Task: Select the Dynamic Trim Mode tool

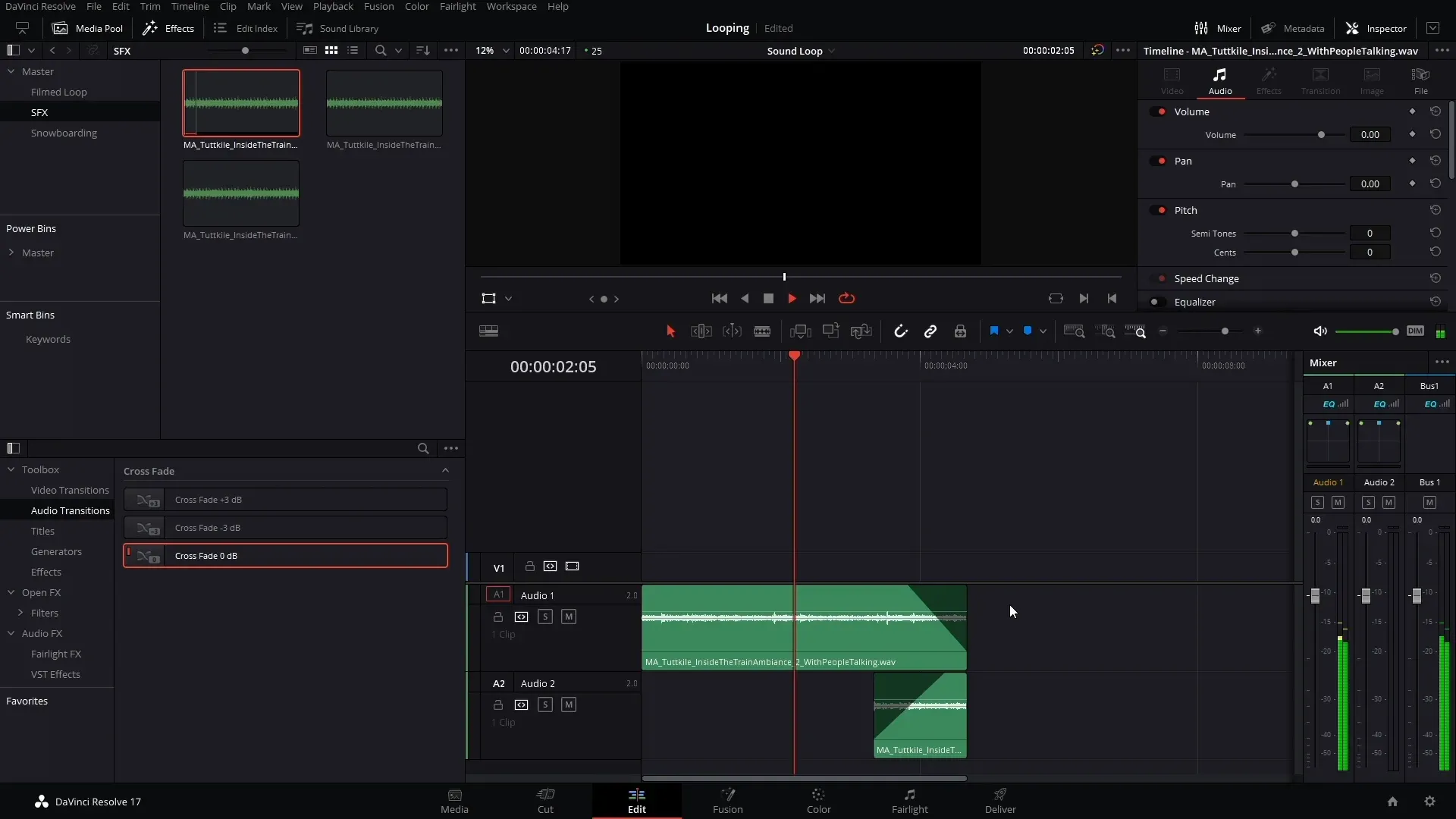Action: (732, 331)
